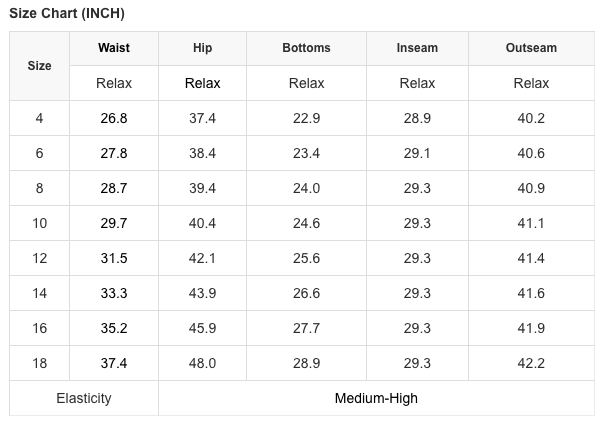The image size is (611, 430).
Task: Click hip value 38.4 for size 6
Action: pyautogui.click(x=202, y=153)
